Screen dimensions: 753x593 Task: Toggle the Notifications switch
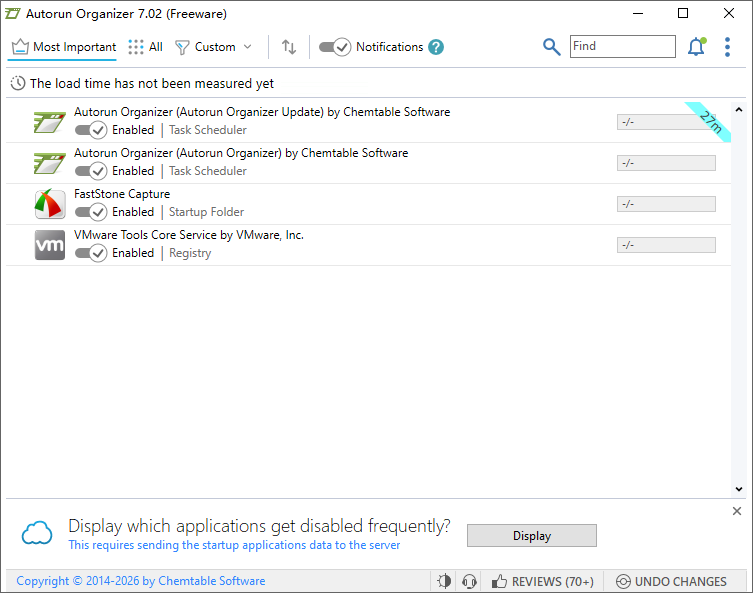click(335, 47)
